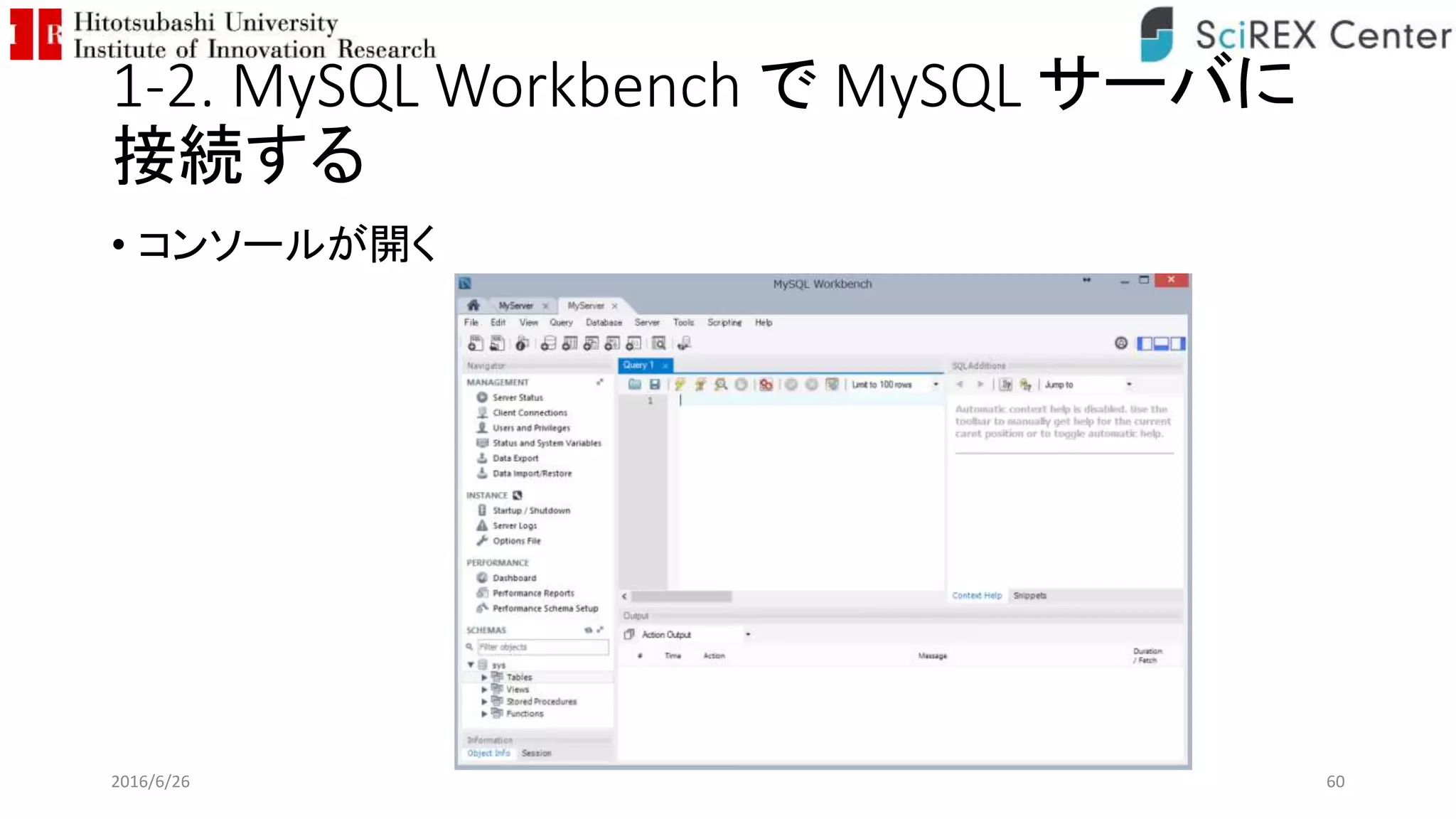Open the performance Dashboard
The image size is (1456, 819).
click(x=514, y=578)
